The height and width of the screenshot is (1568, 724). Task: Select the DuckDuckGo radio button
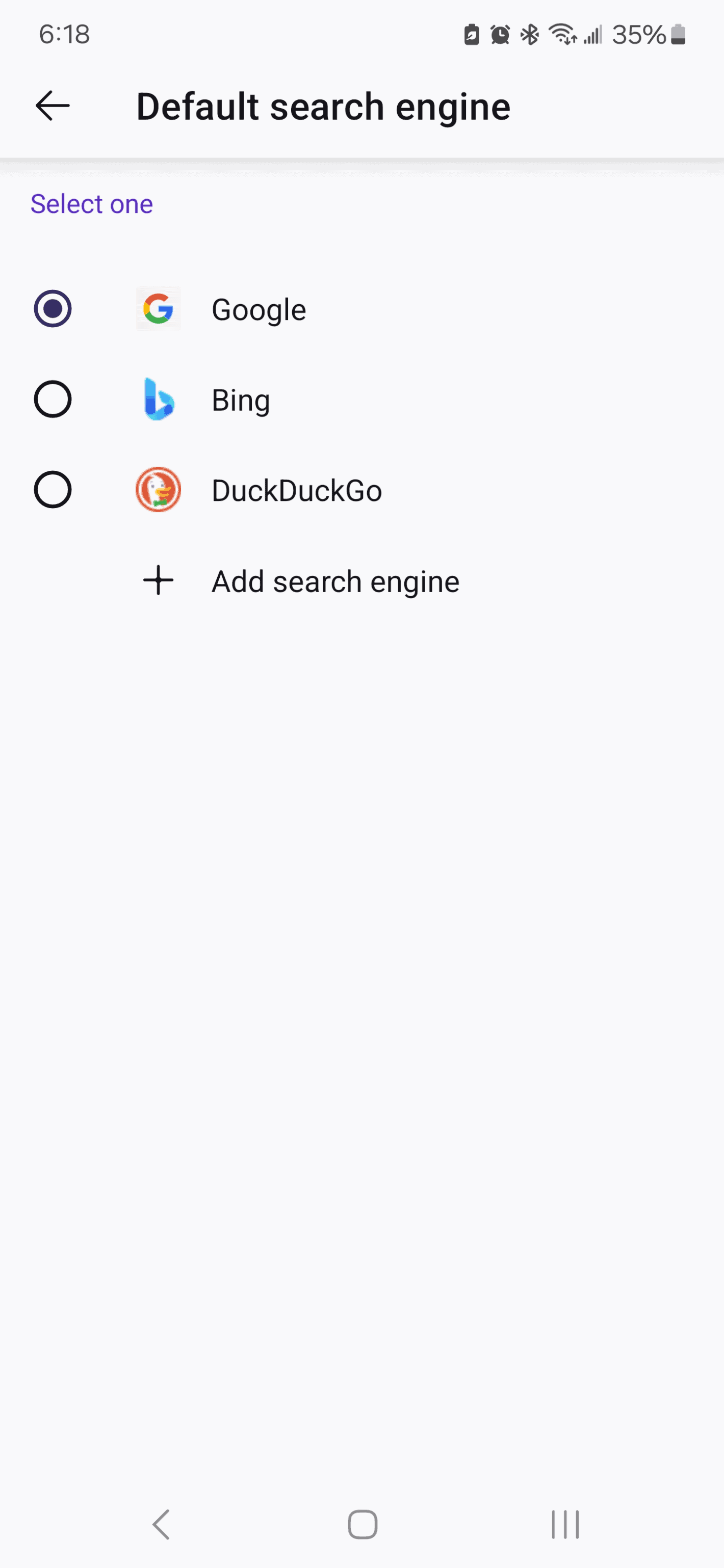[53, 489]
